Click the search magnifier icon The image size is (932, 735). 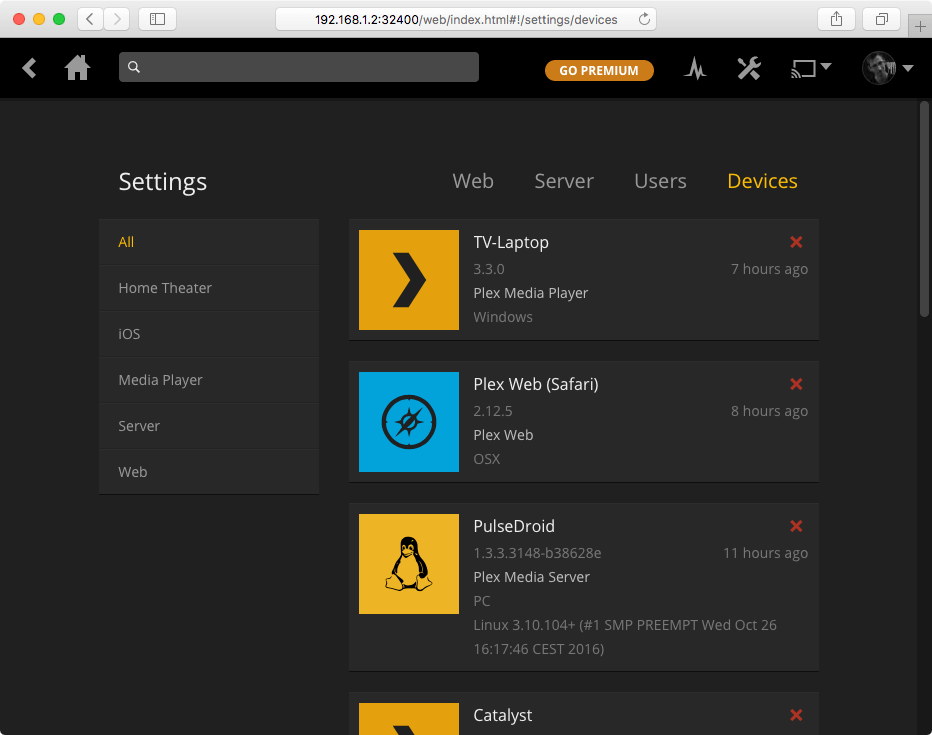[x=134, y=67]
